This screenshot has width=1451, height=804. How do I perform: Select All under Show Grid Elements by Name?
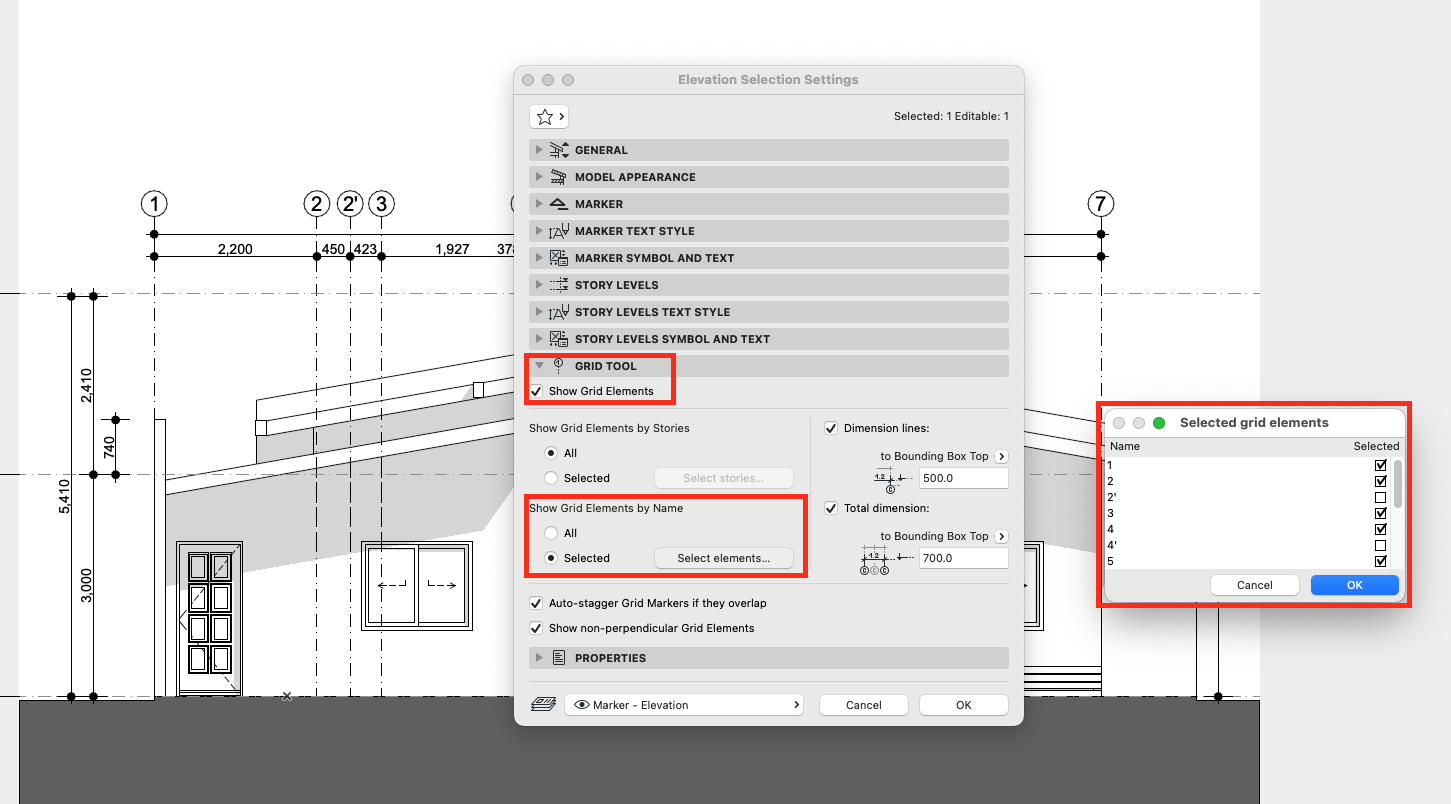(x=550, y=532)
